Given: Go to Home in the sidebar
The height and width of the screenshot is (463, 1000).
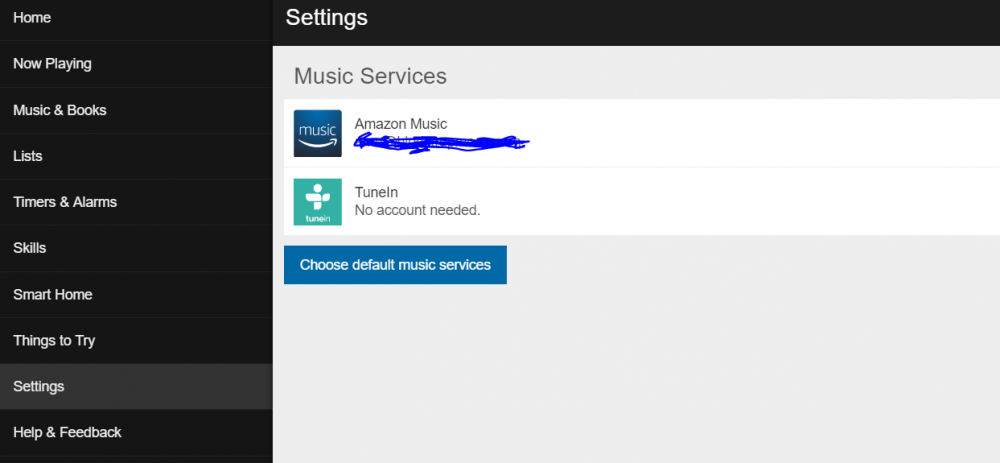Looking at the screenshot, I should tap(32, 18).
